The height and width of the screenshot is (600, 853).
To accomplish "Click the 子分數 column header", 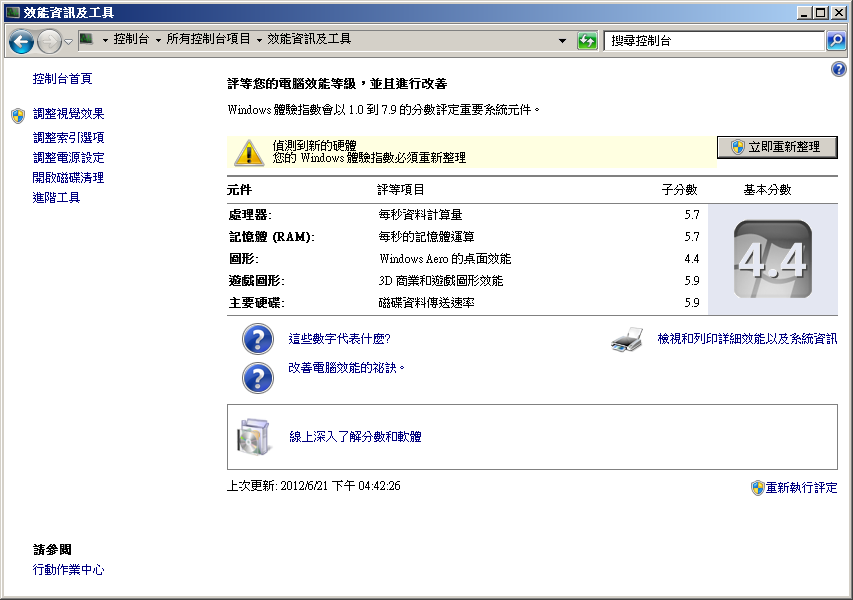I will [679, 190].
